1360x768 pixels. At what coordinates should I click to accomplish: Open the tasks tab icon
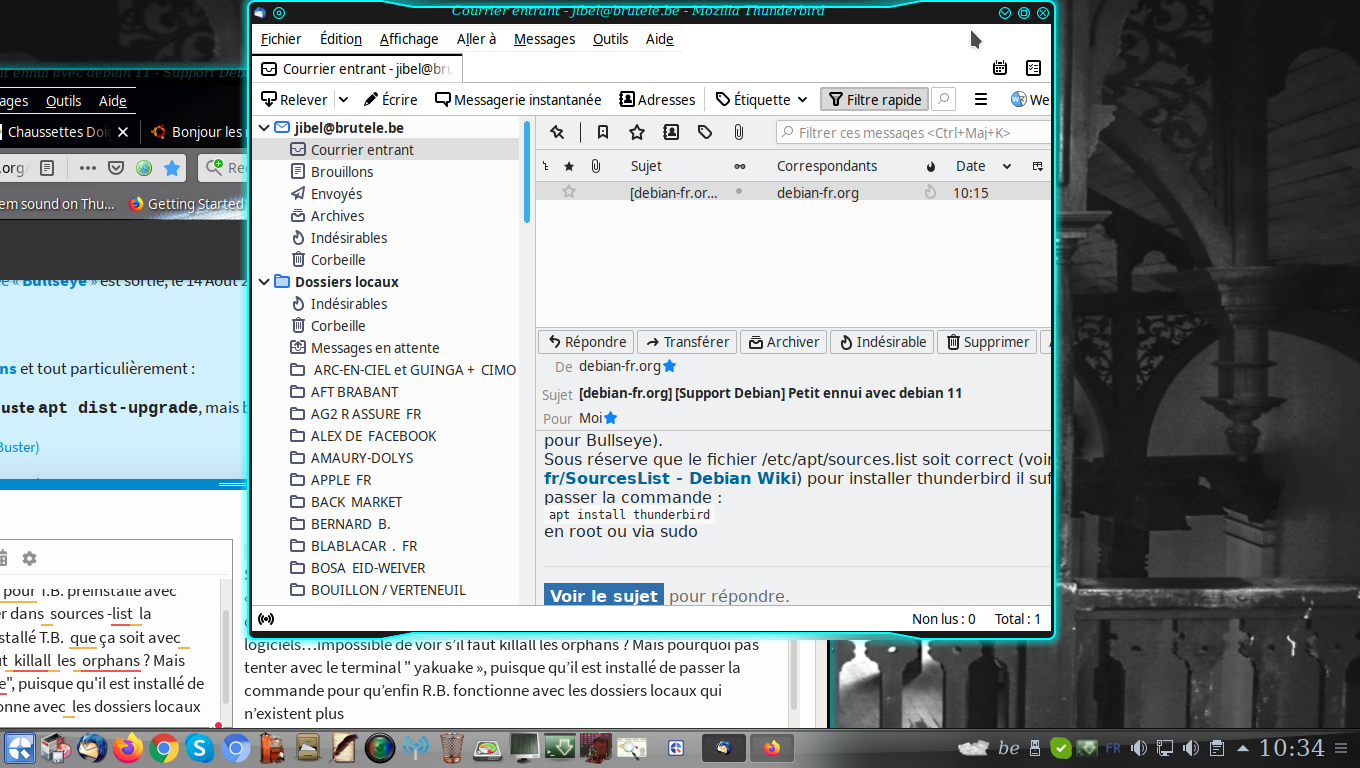click(1033, 68)
